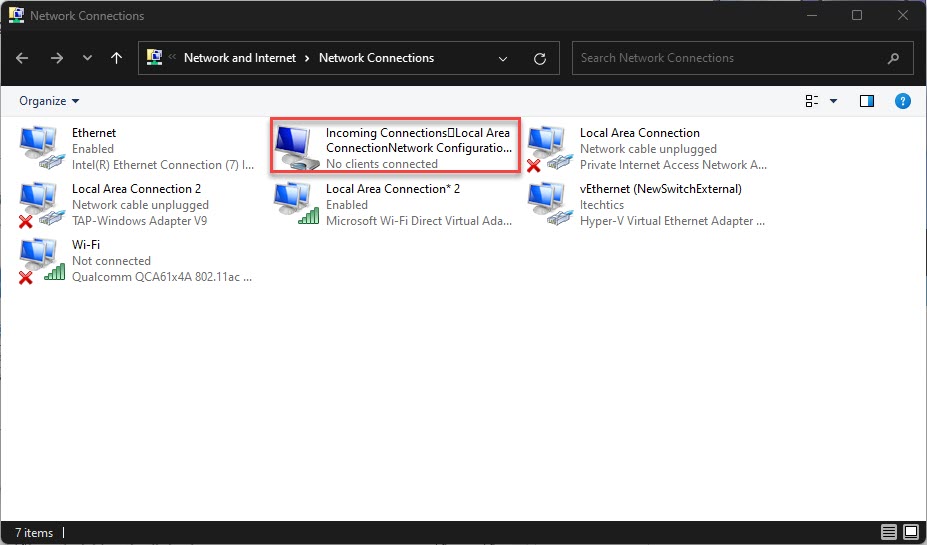Click the Incoming Connections name text

tap(419, 140)
